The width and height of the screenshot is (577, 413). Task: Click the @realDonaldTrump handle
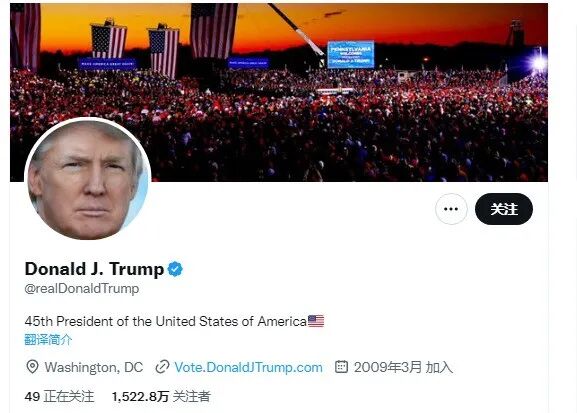click(82, 289)
